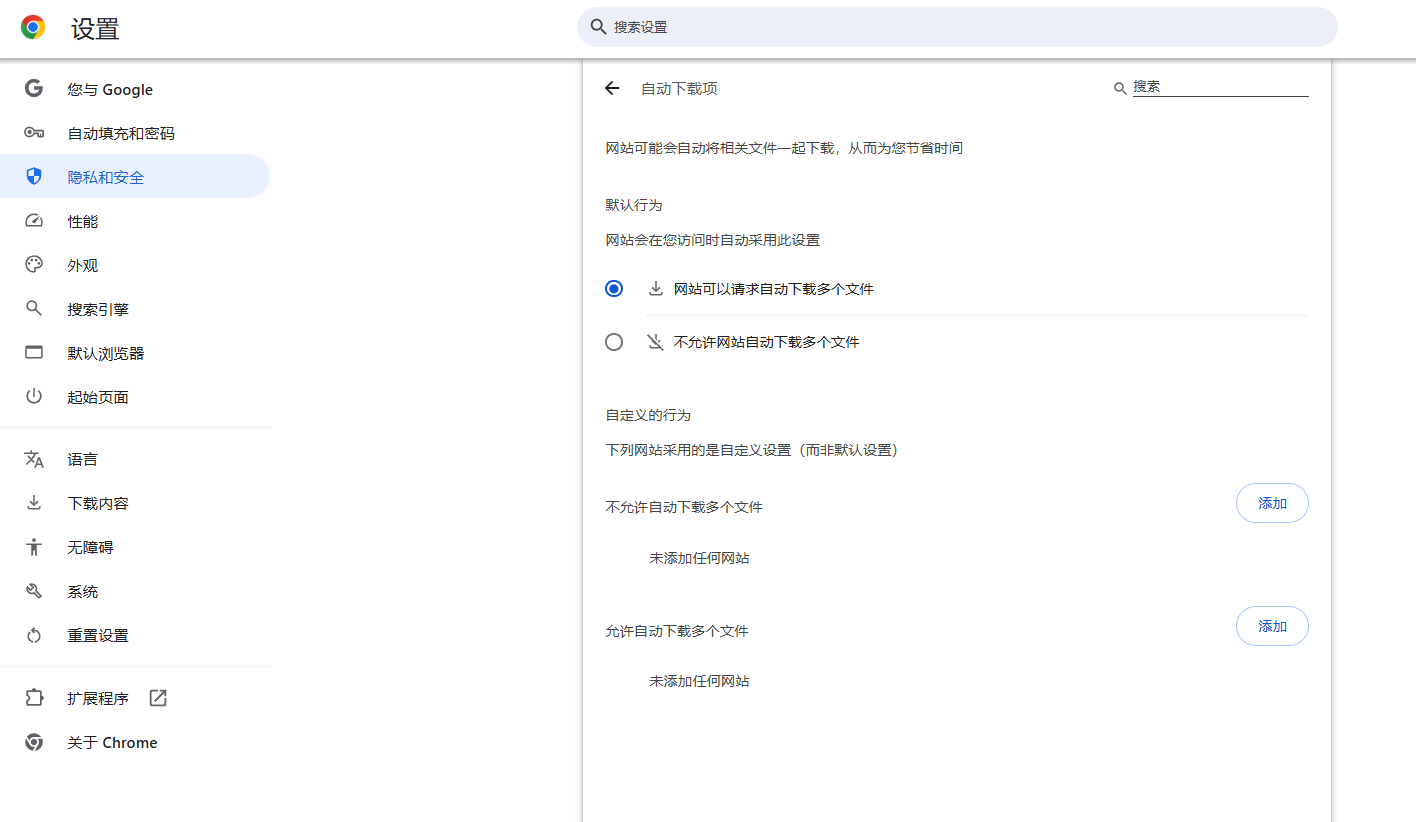Viewport: 1416px width, 822px height.
Task: Click download icon next to 网站可以请求自动下载多个文件
Action: coord(656,289)
